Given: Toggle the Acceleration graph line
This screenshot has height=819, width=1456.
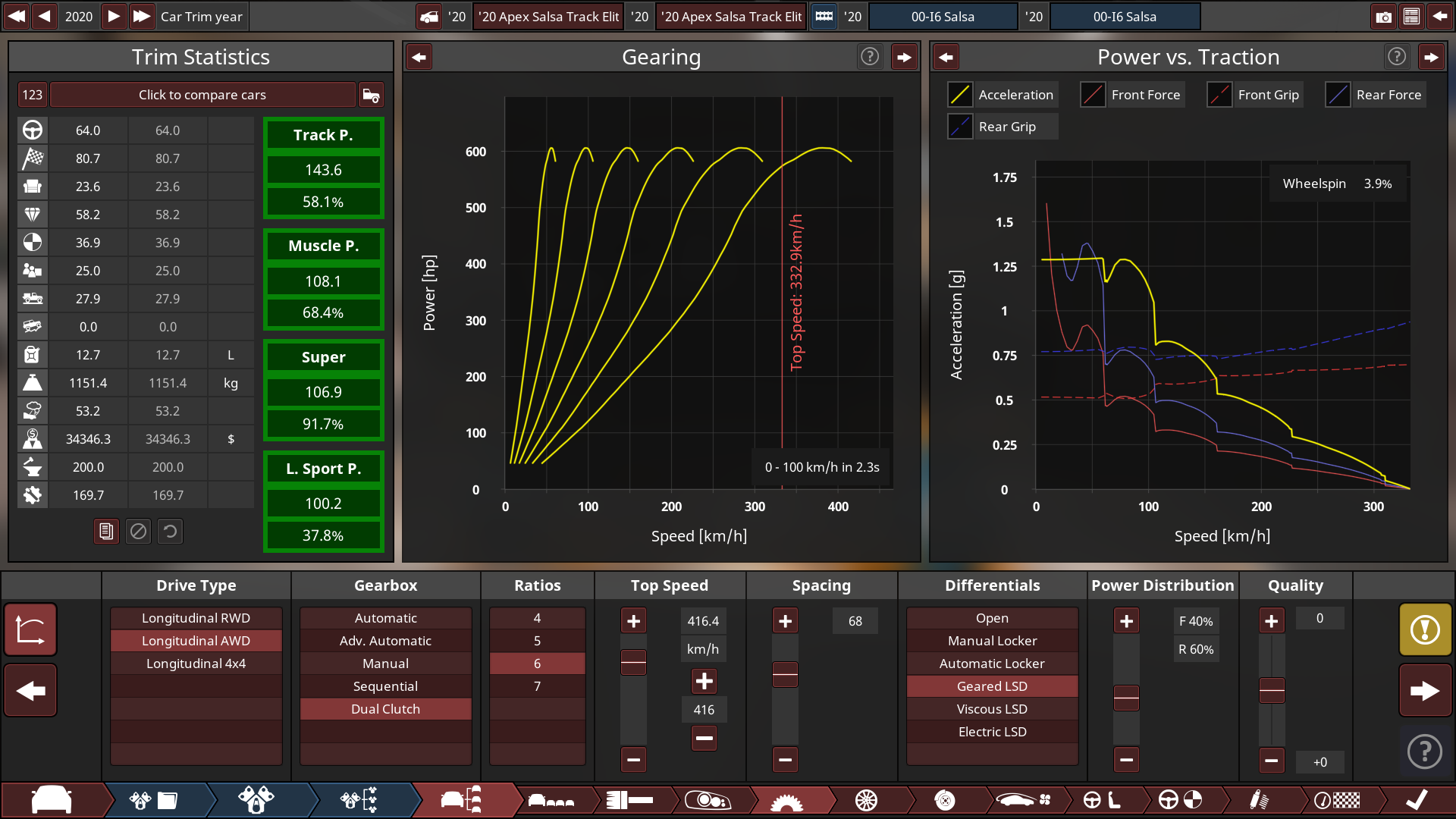Looking at the screenshot, I should pyautogui.click(x=960, y=95).
